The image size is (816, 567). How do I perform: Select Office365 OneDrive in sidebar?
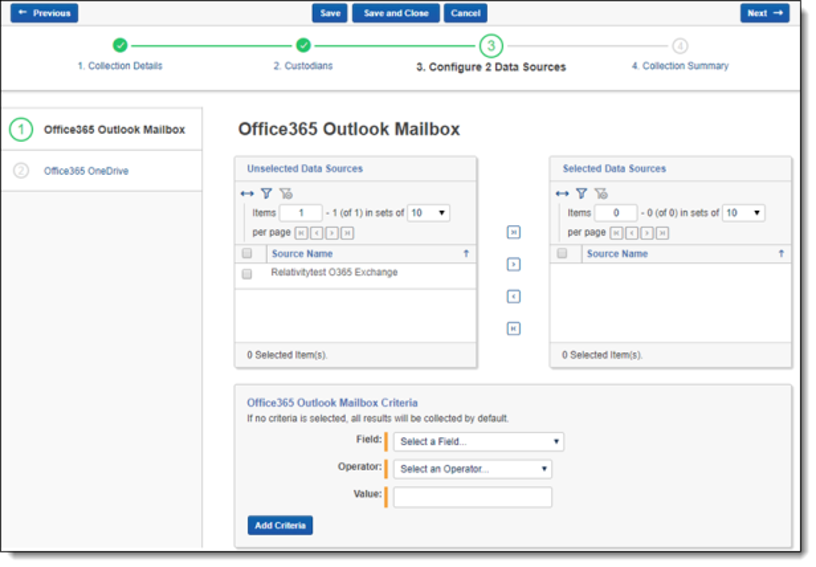(86, 171)
